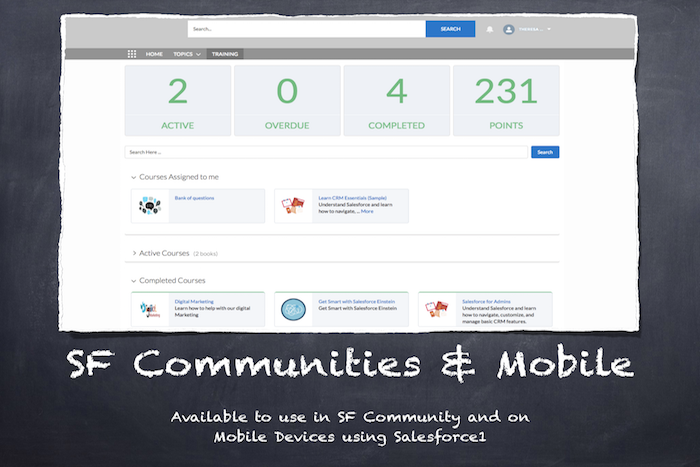Click into the Search Here input field
The width and height of the screenshot is (700, 467).
tap(325, 152)
